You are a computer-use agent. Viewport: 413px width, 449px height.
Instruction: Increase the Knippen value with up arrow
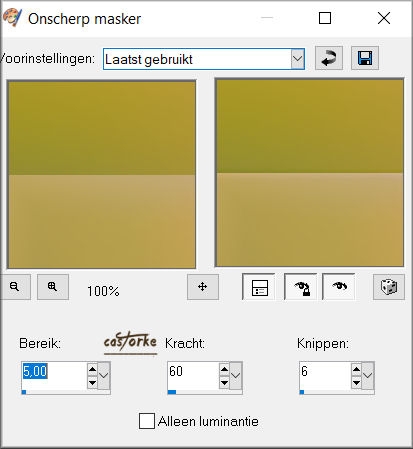356,369
